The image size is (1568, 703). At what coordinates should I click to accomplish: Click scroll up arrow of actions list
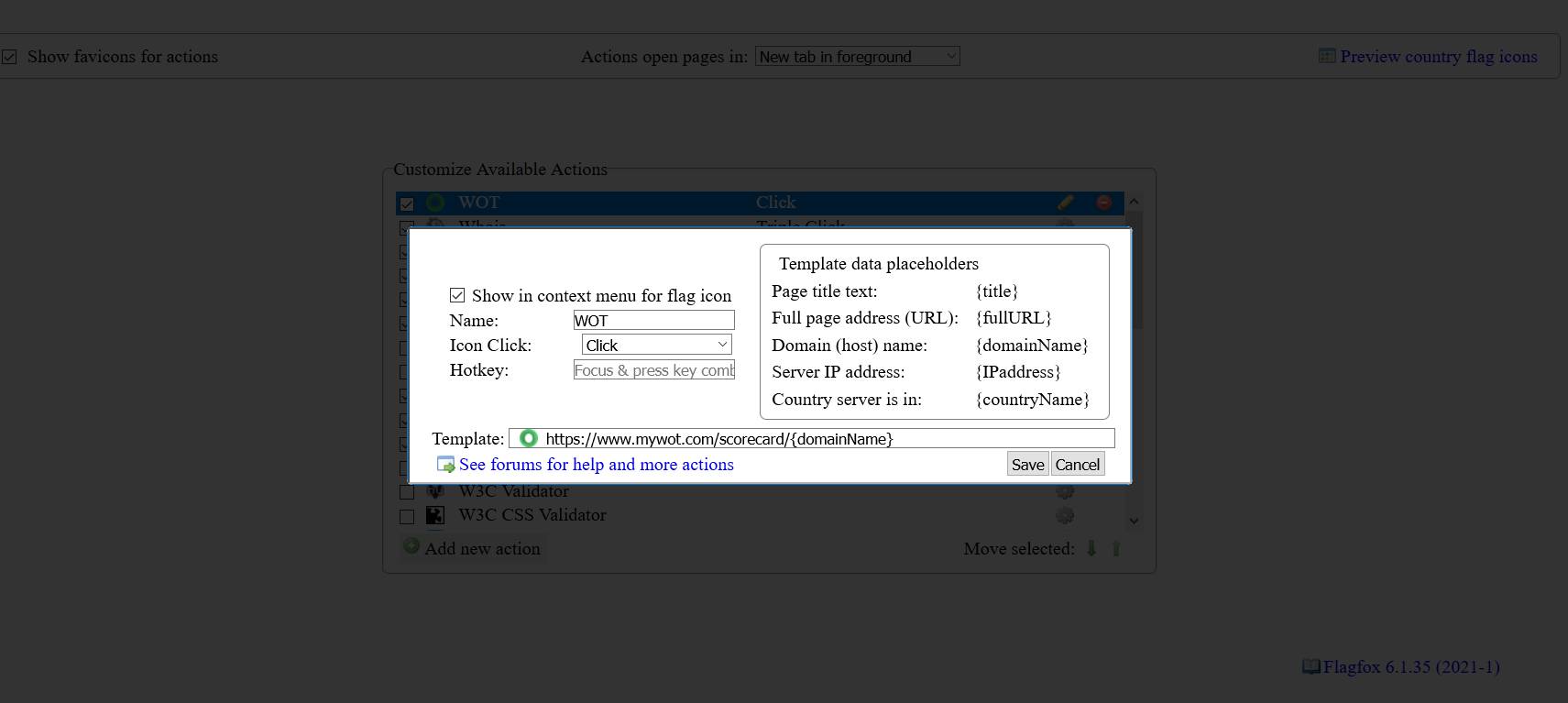1134,202
